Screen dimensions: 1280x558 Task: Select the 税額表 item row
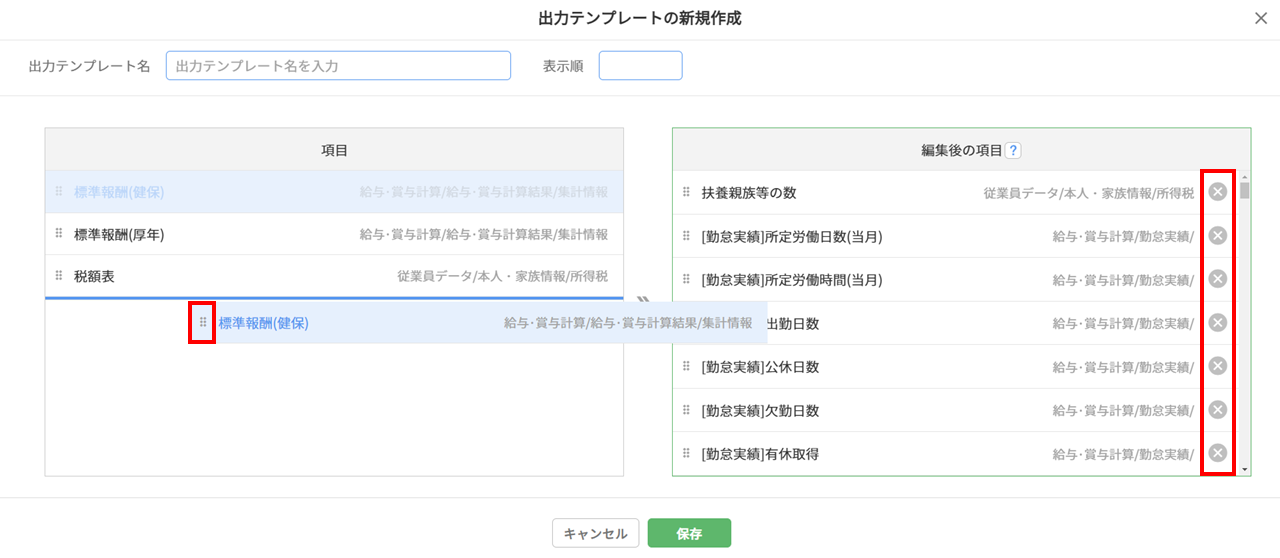(x=95, y=277)
